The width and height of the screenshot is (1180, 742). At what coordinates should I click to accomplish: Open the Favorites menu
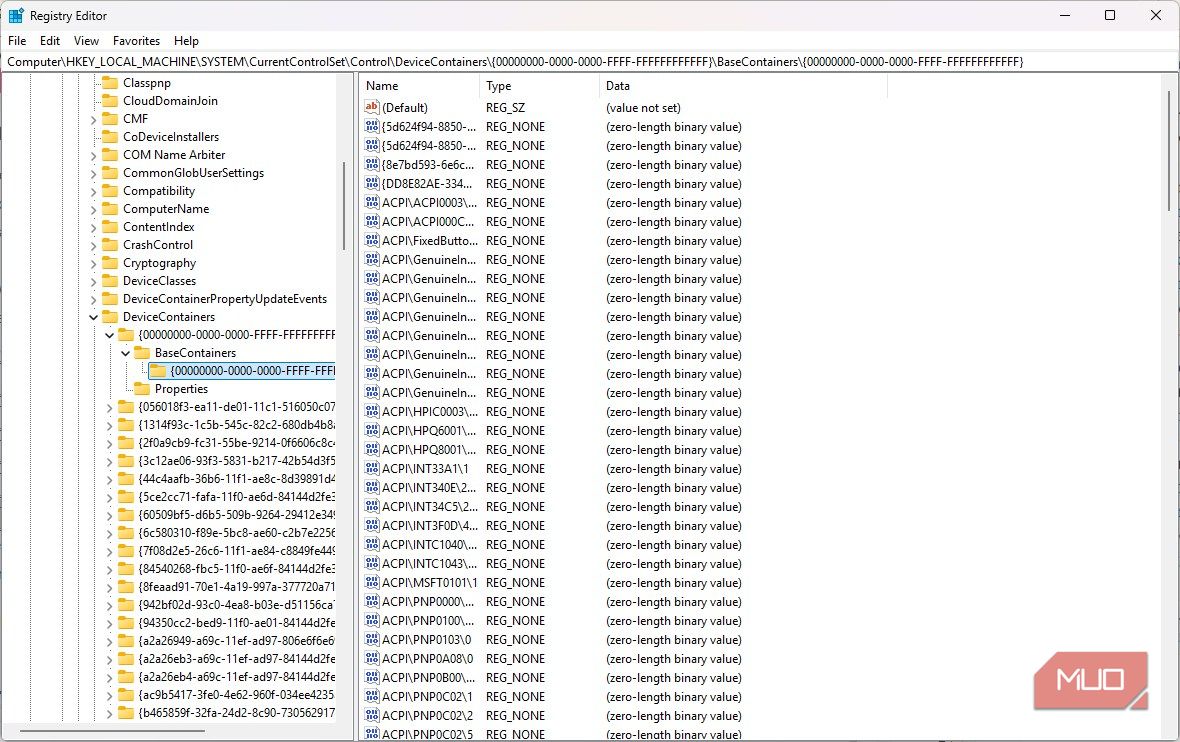pyautogui.click(x=136, y=41)
